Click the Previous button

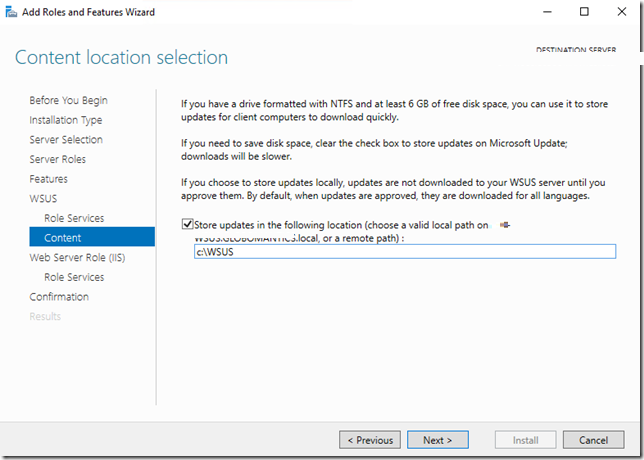pos(370,440)
